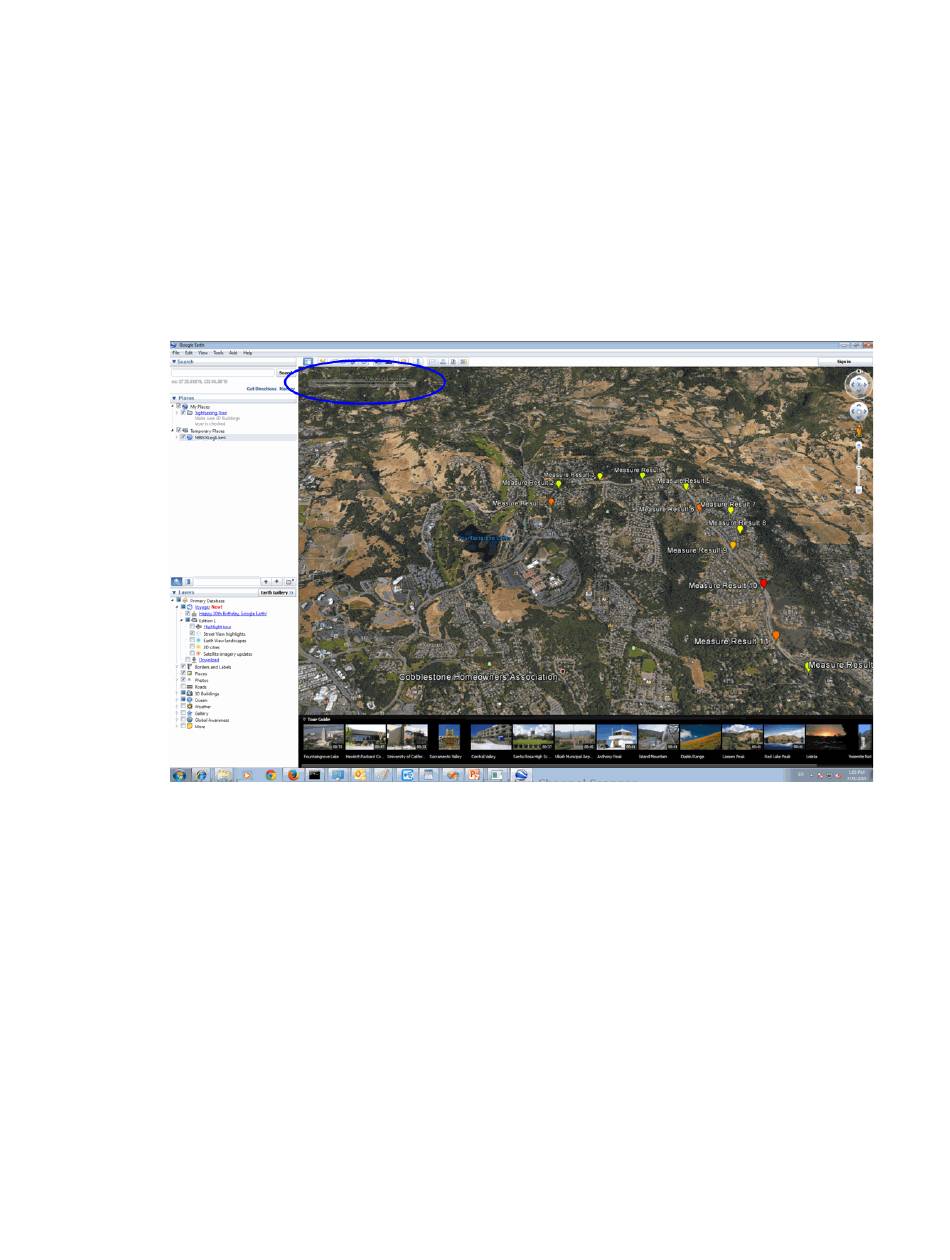Enable the Earth View landscapes layer
Viewport: 950px width, 1260px height.
pos(192,640)
